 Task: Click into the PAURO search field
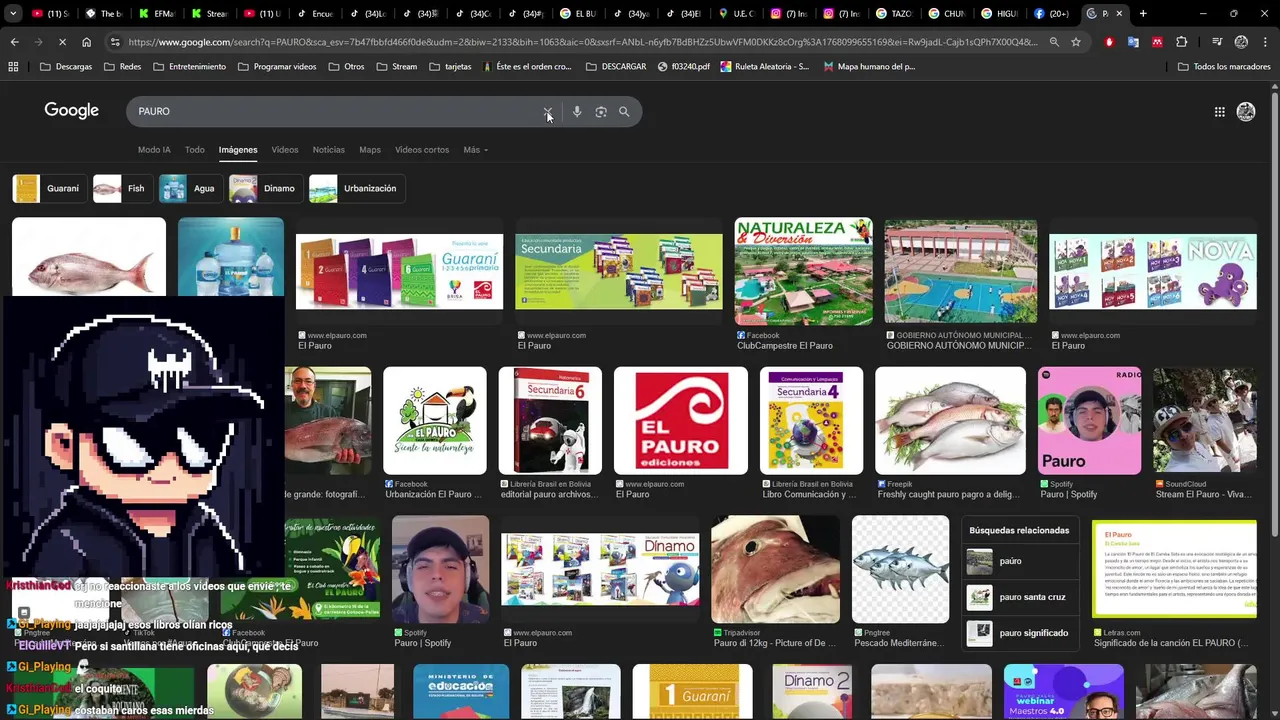[340, 112]
